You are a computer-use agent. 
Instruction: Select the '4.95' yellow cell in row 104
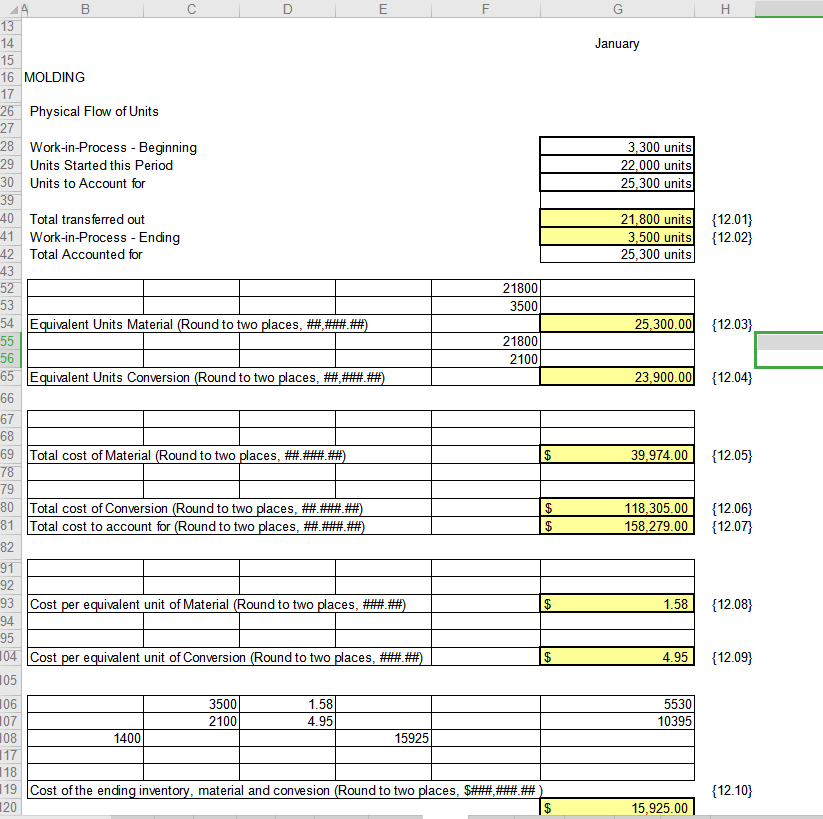tap(617, 657)
